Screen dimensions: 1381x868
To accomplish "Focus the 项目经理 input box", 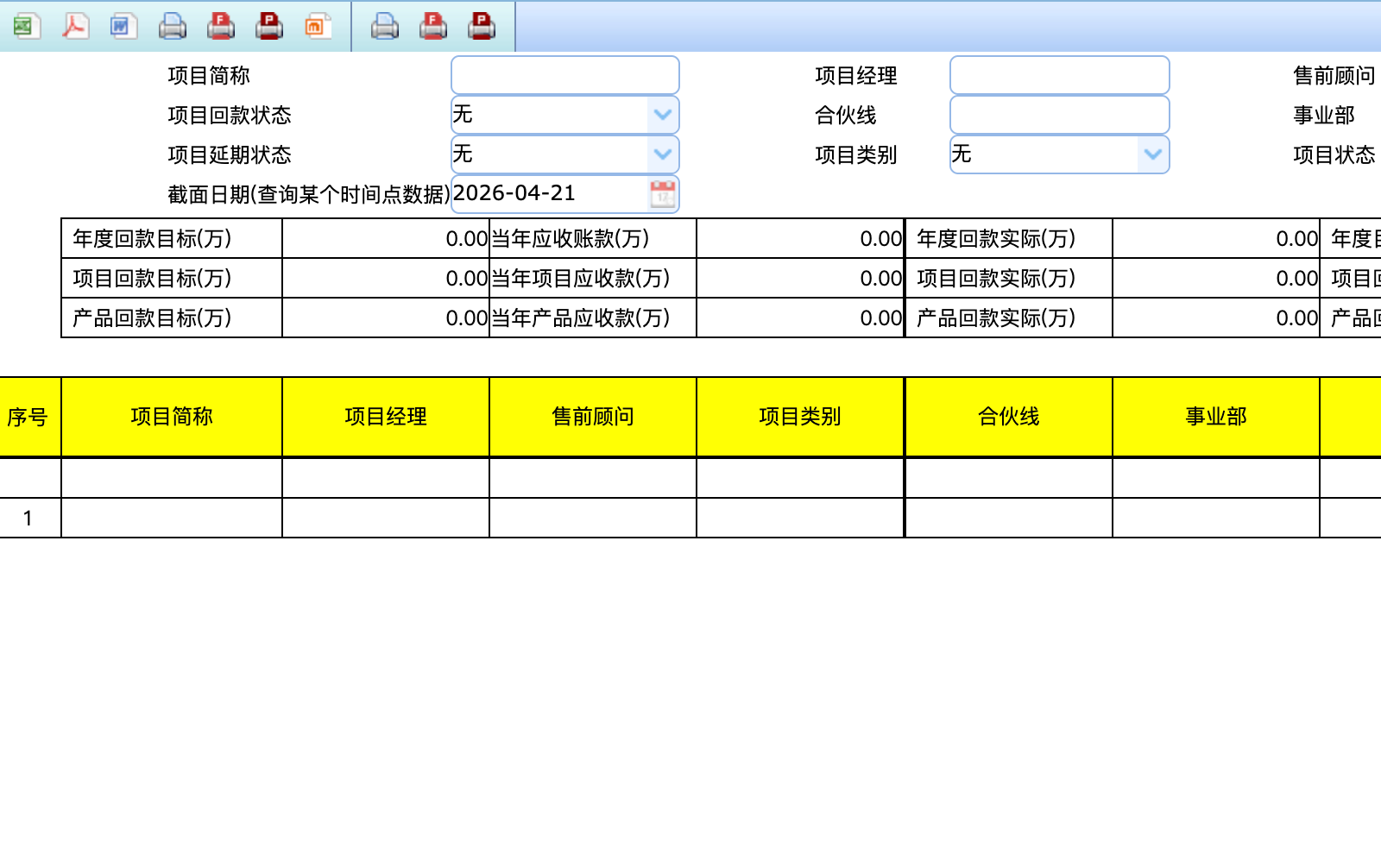I will click(x=1059, y=75).
